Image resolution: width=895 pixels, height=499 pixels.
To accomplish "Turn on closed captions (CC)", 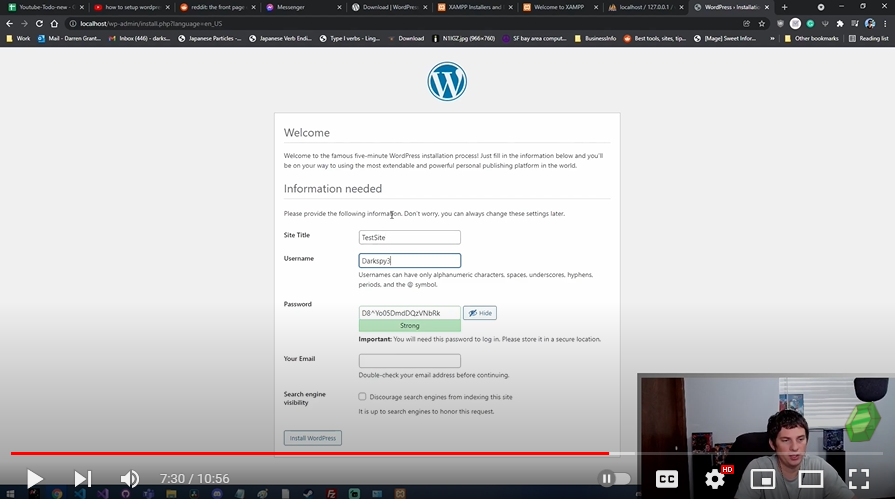I will [667, 478].
